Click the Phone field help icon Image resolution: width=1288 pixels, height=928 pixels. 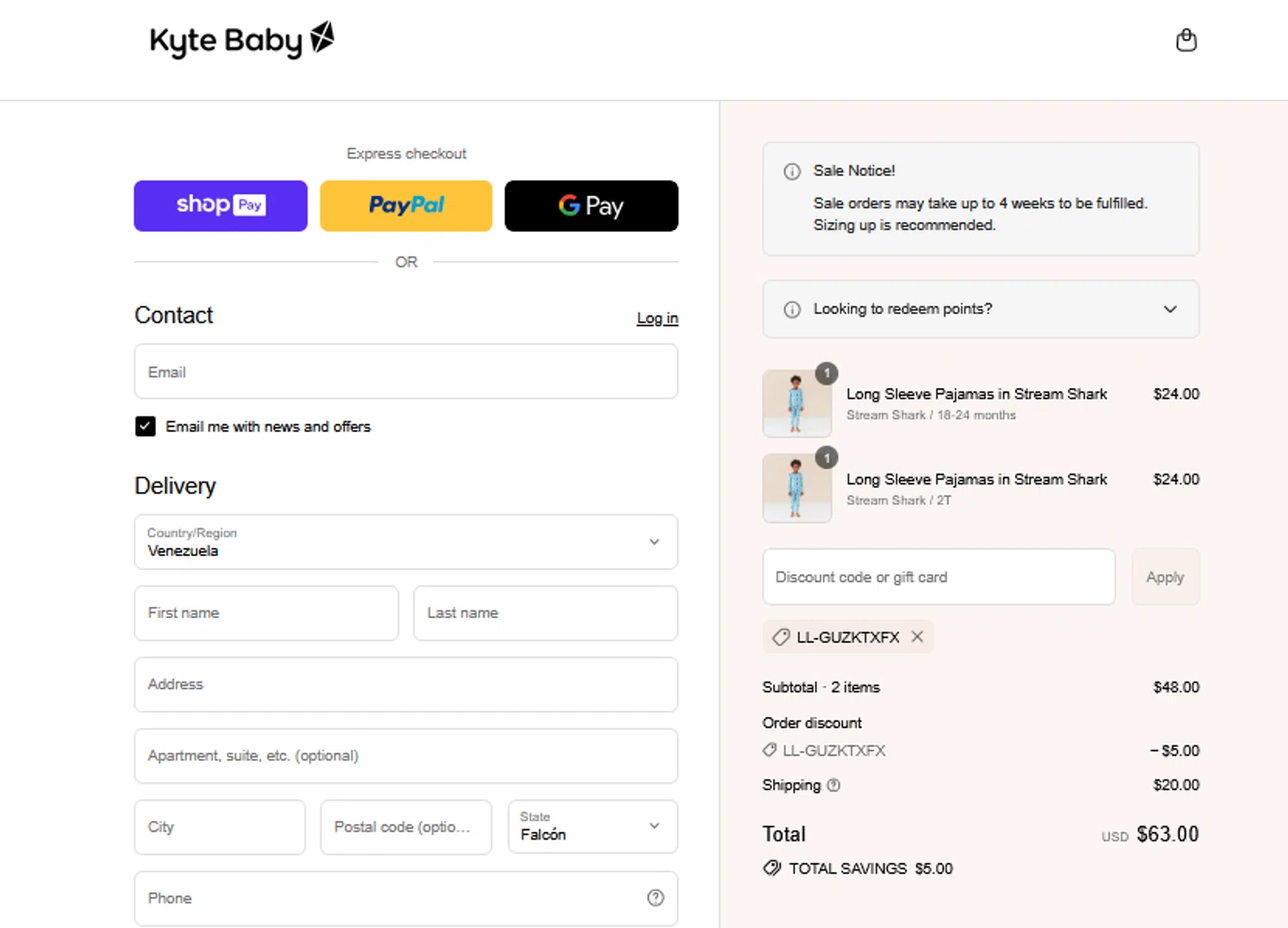[x=655, y=898]
